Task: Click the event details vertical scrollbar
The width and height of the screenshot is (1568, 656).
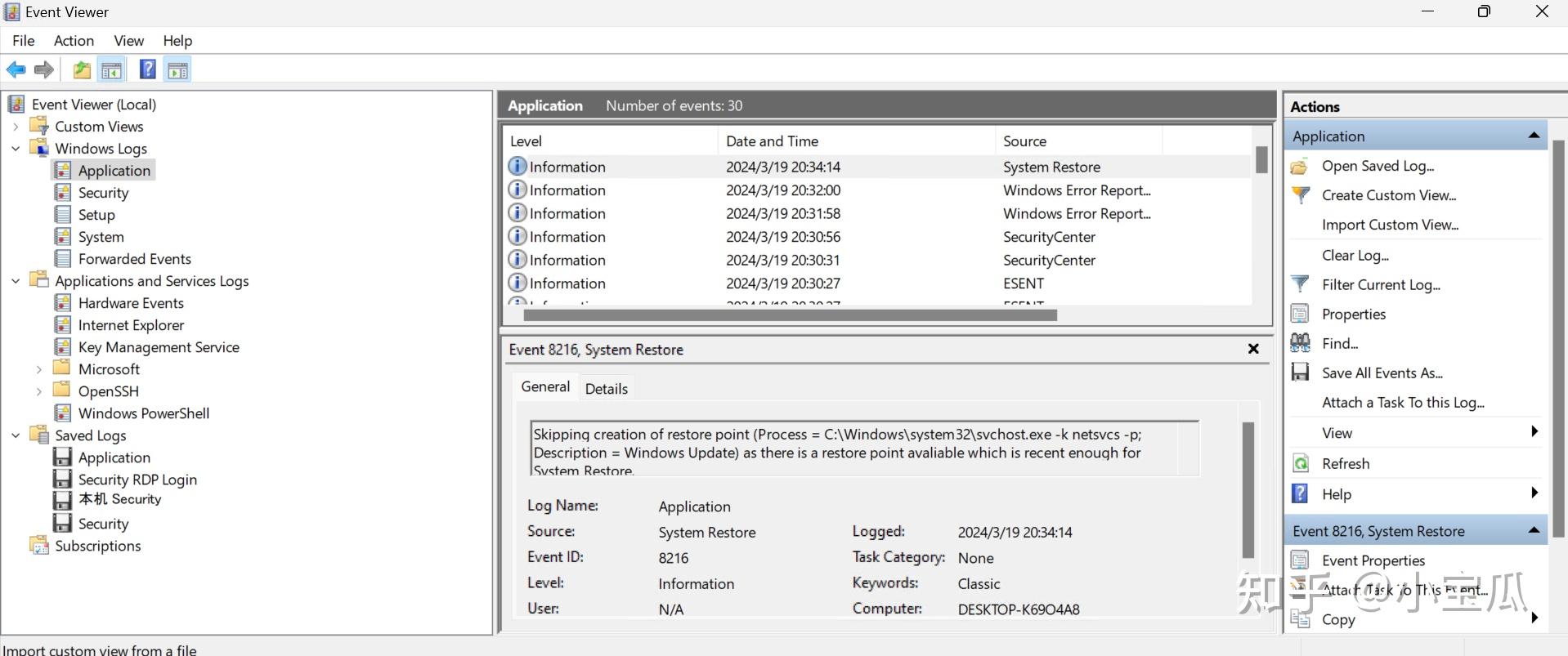Action: coord(1248,489)
